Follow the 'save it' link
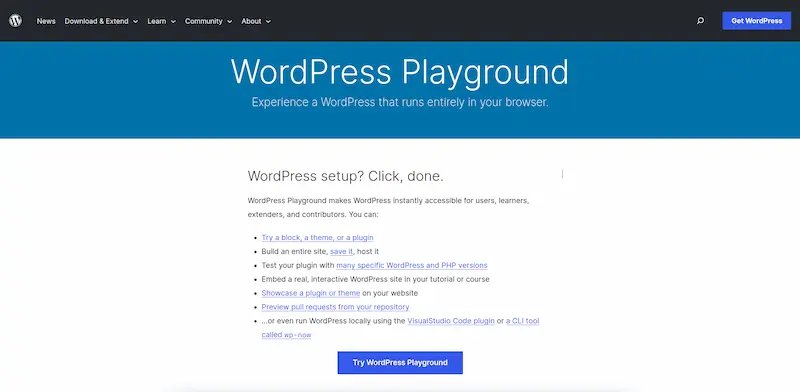 pos(341,251)
